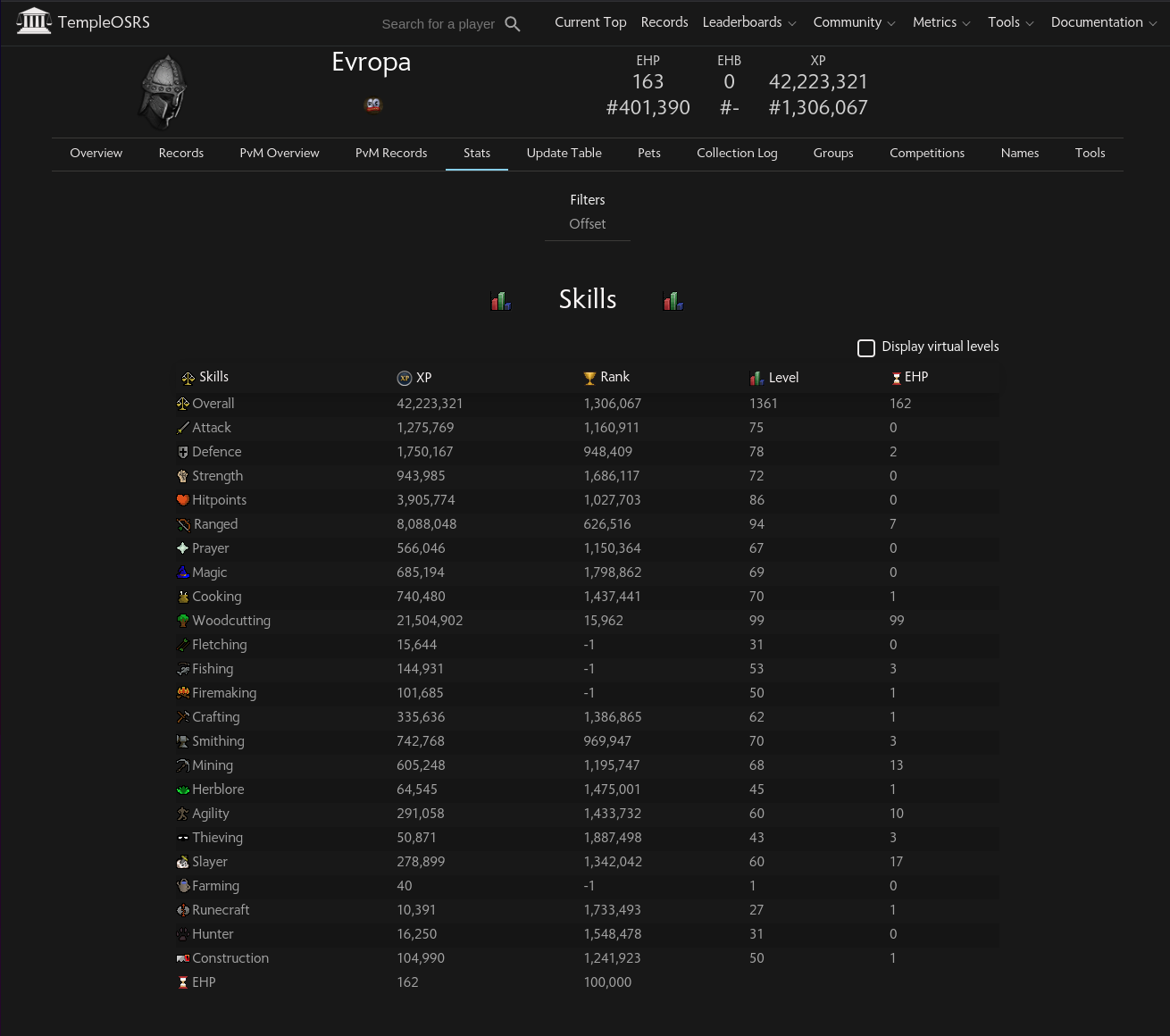Click the Hunter paw icon
The width and height of the screenshot is (1170, 1036).
[183, 934]
